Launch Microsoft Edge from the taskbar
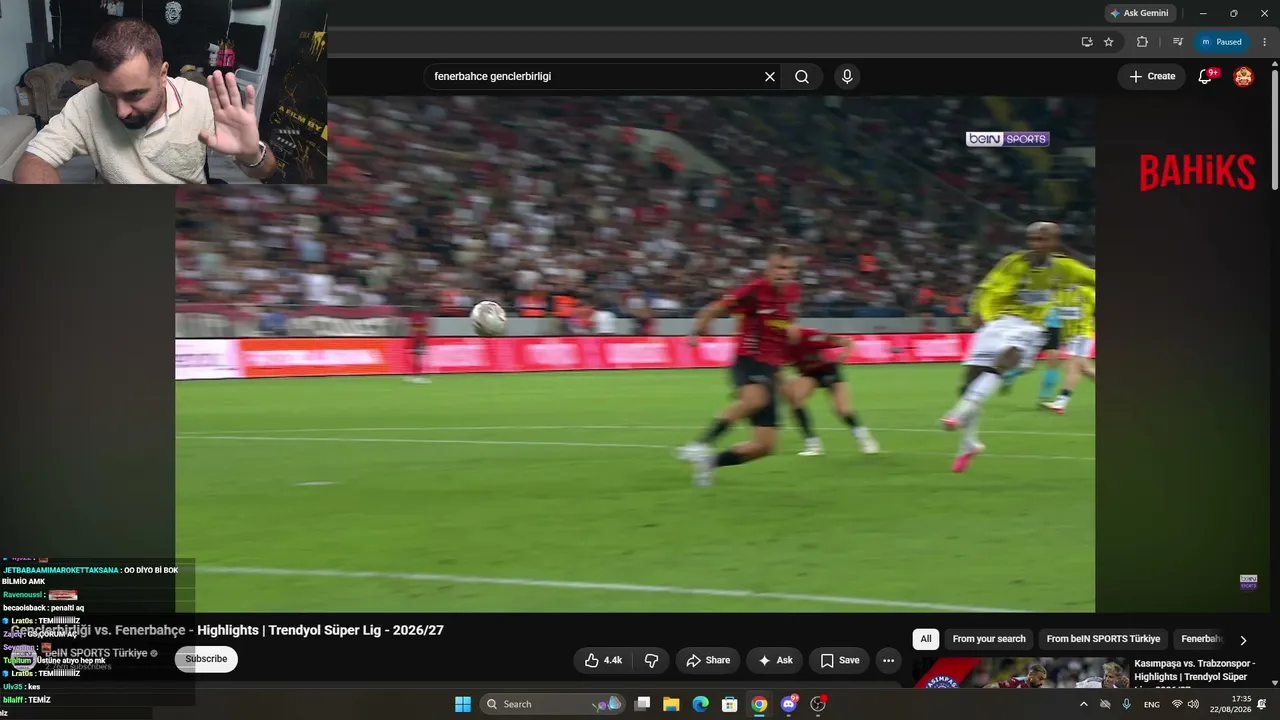This screenshot has width=1280, height=720. [701, 704]
